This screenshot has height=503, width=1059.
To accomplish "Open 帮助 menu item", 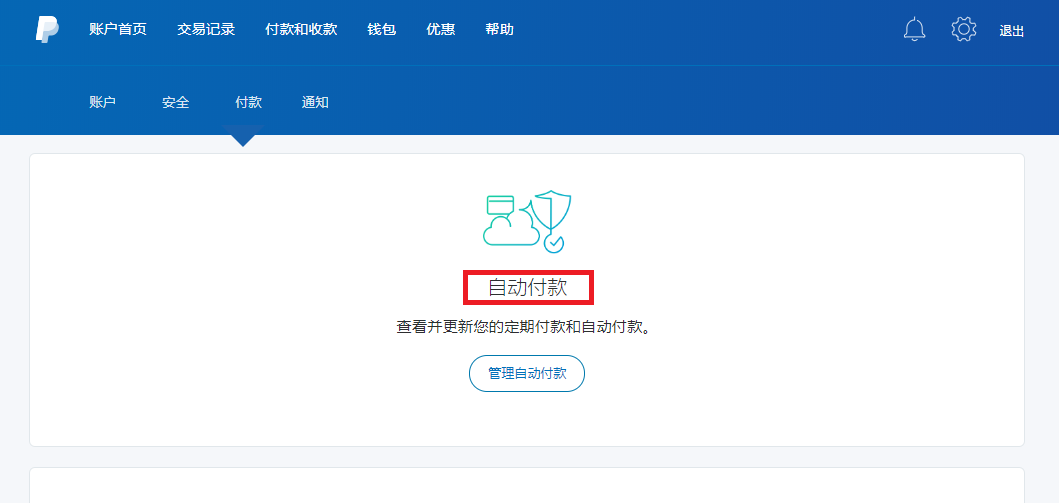I will tap(499, 30).
